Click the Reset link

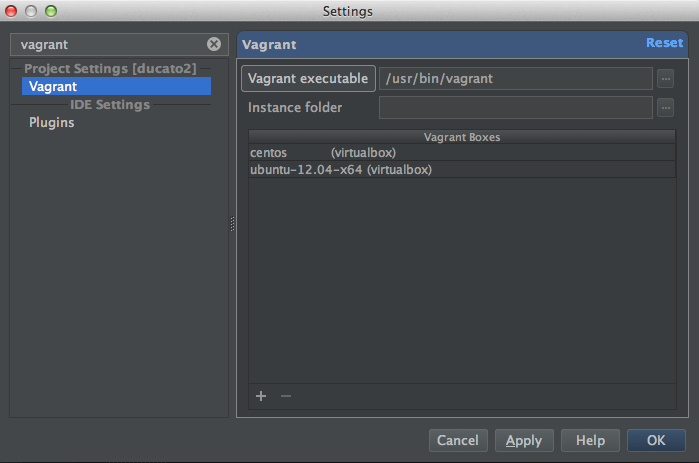click(664, 43)
